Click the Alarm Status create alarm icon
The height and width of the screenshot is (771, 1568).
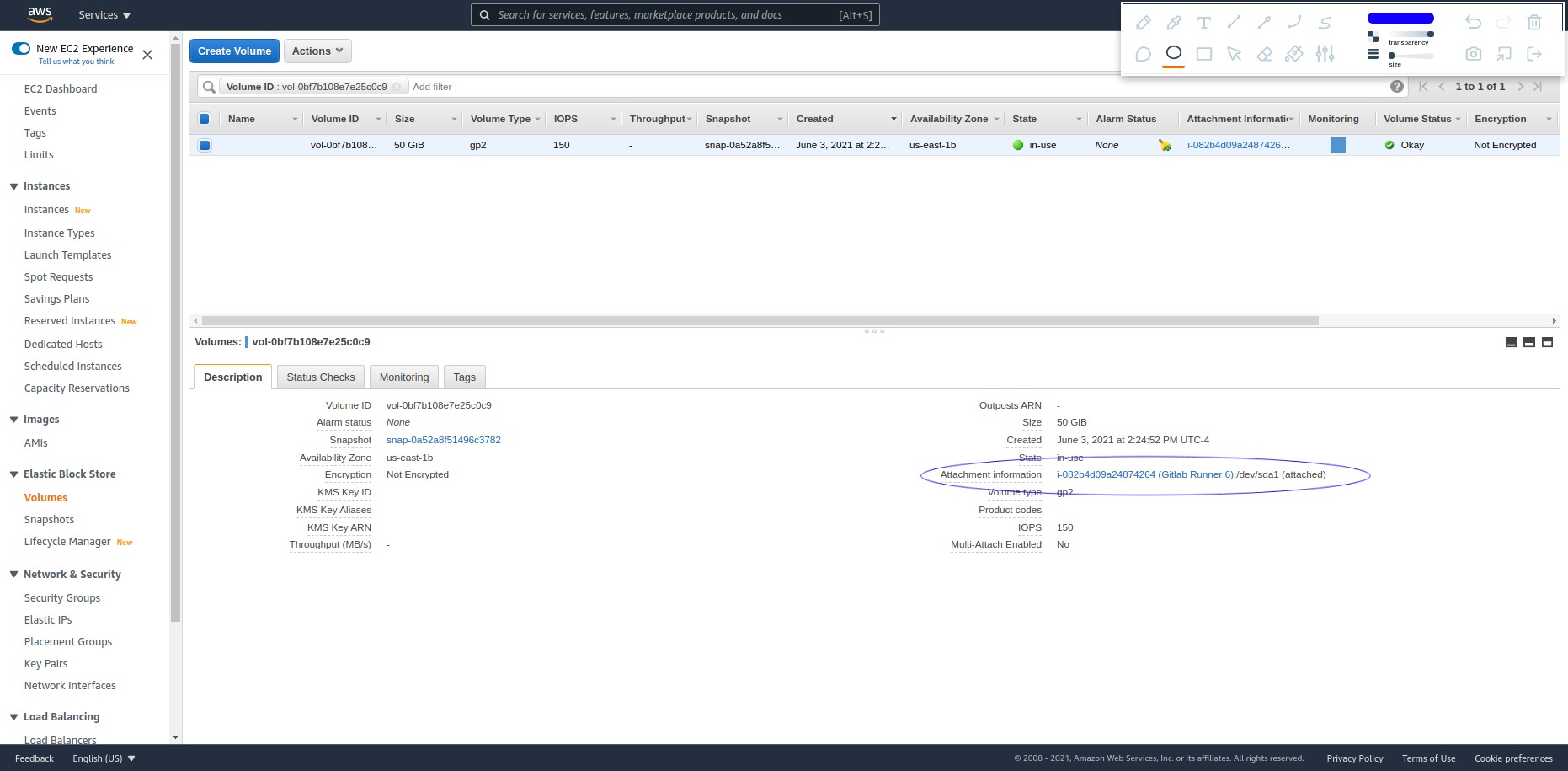click(x=1165, y=145)
